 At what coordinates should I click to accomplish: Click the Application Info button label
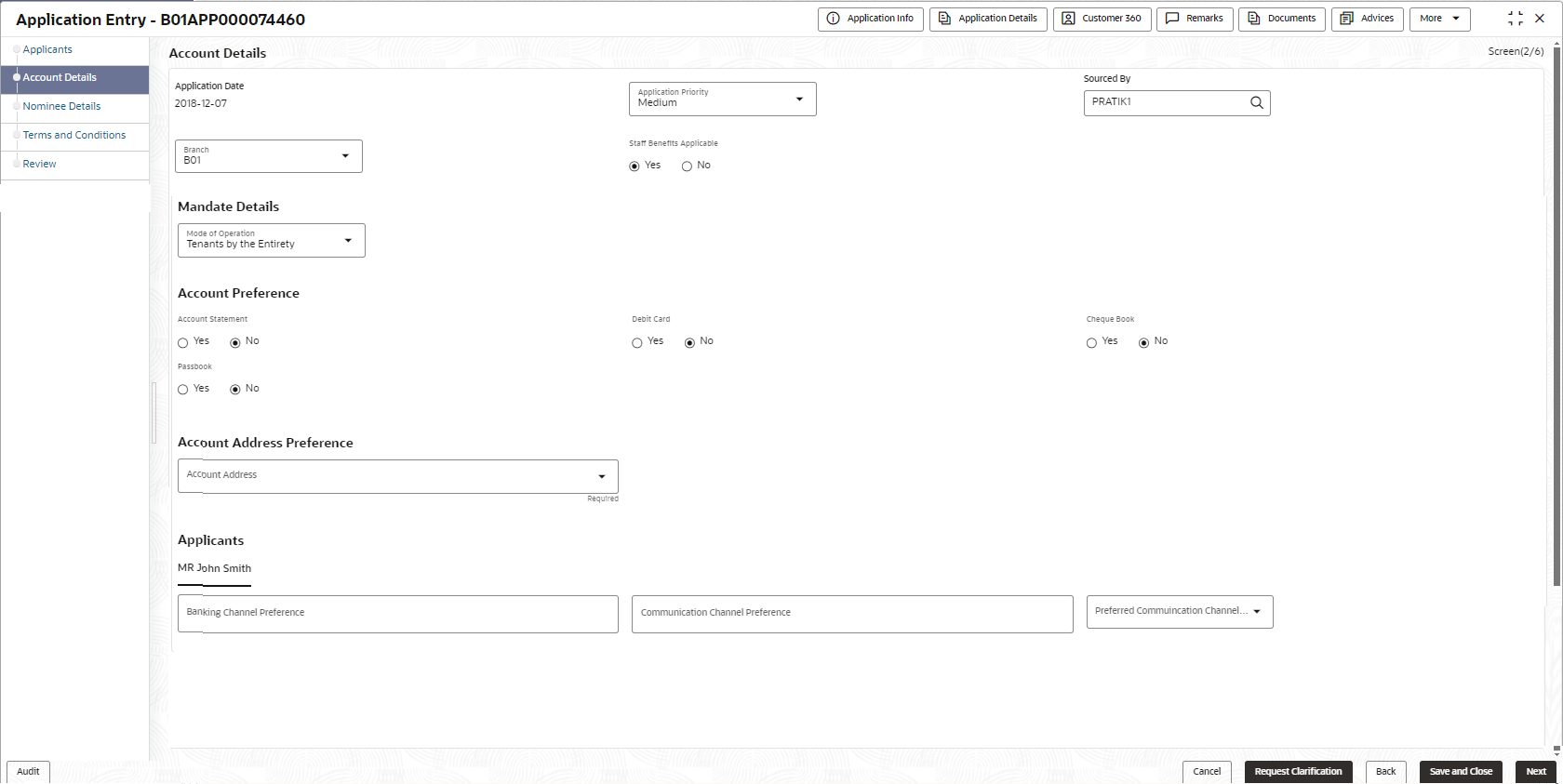click(880, 19)
